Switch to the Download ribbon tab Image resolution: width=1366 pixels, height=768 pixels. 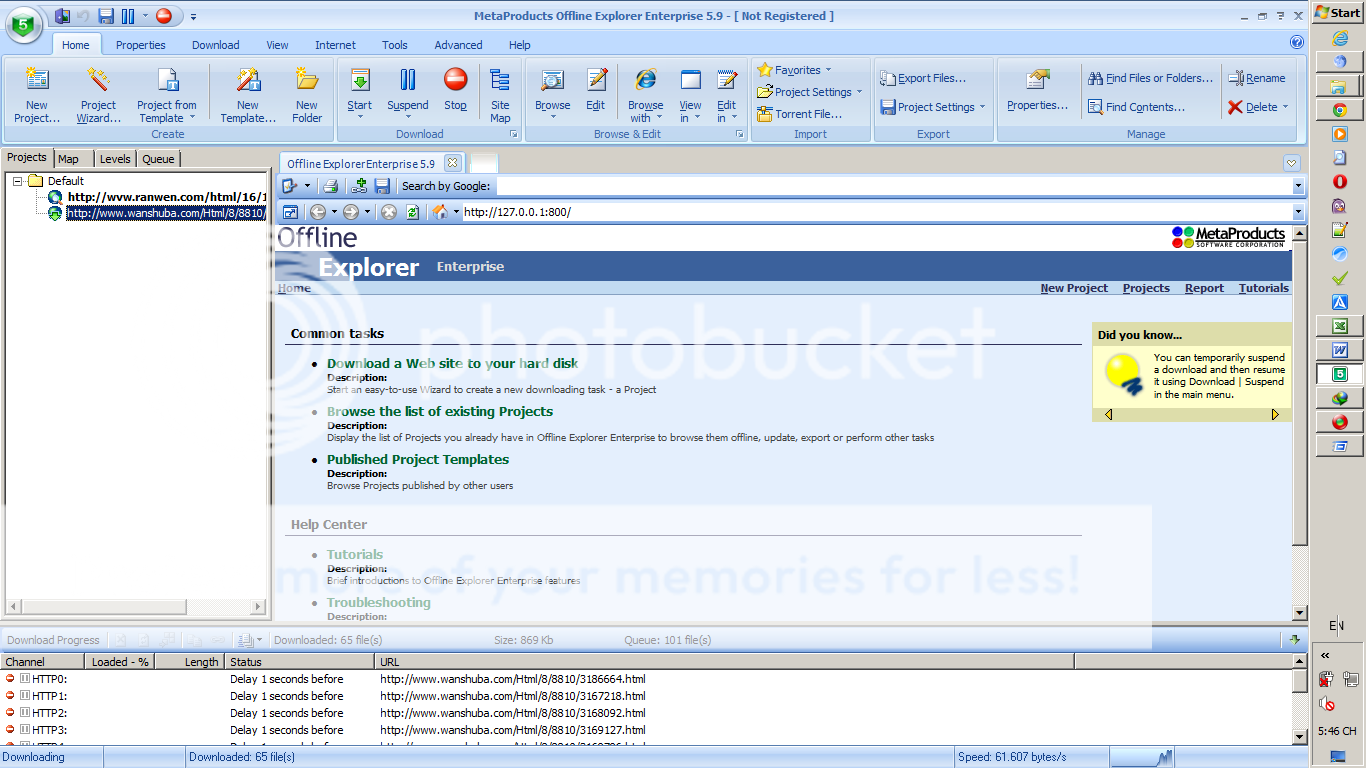(215, 45)
